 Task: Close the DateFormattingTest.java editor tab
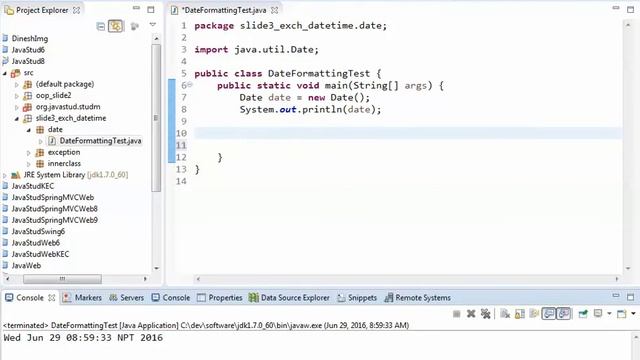pos(275,10)
